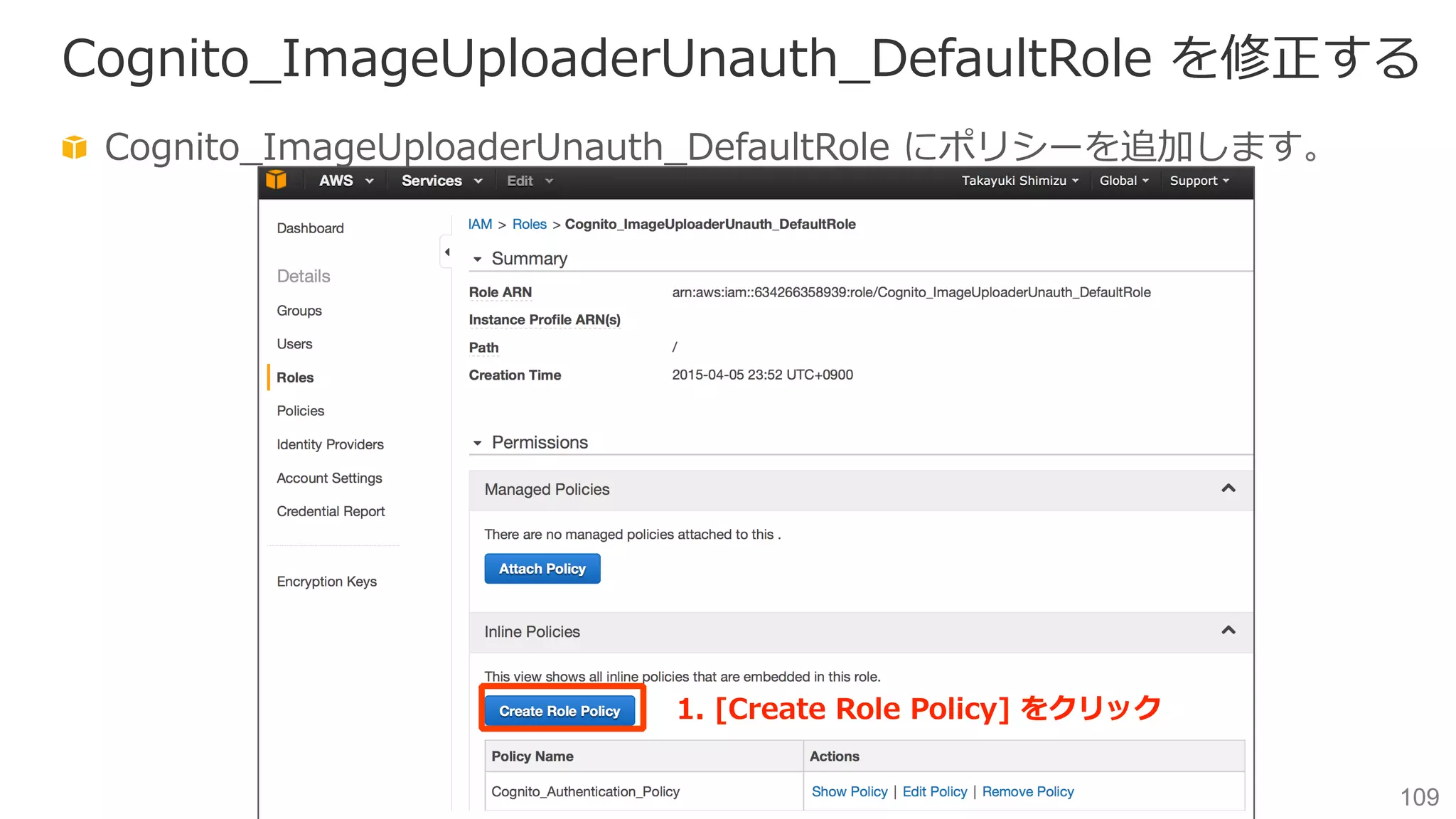Screen dimensions: 1456x819
Task: Select Roles in the sidebar
Action: pos(295,378)
